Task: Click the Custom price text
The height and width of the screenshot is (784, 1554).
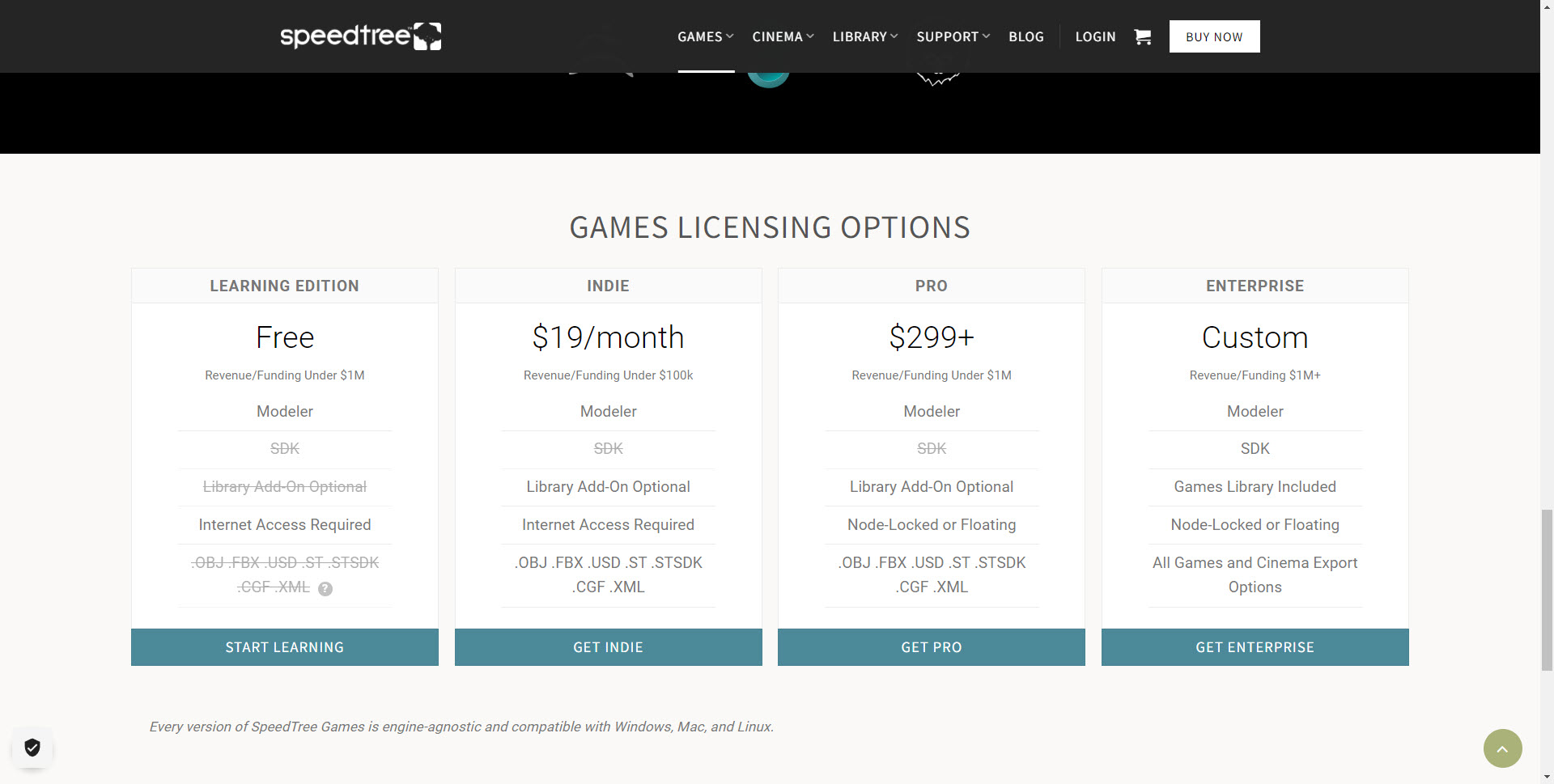Action: click(1255, 337)
